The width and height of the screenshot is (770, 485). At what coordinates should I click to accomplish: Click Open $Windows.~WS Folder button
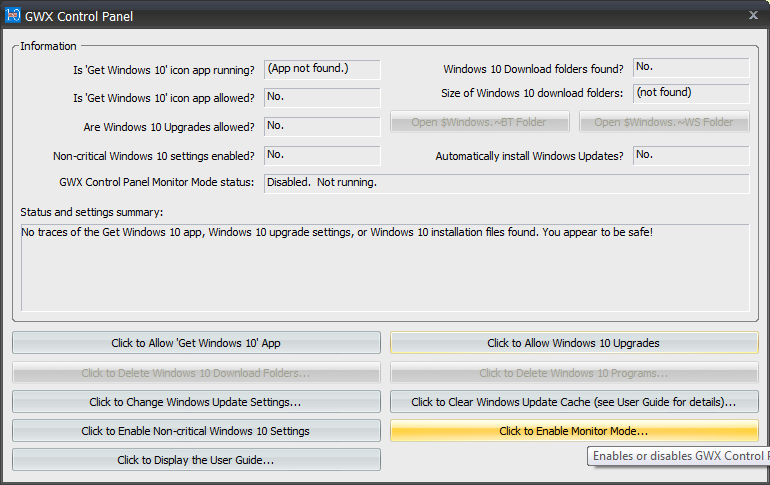pyautogui.click(x=664, y=122)
